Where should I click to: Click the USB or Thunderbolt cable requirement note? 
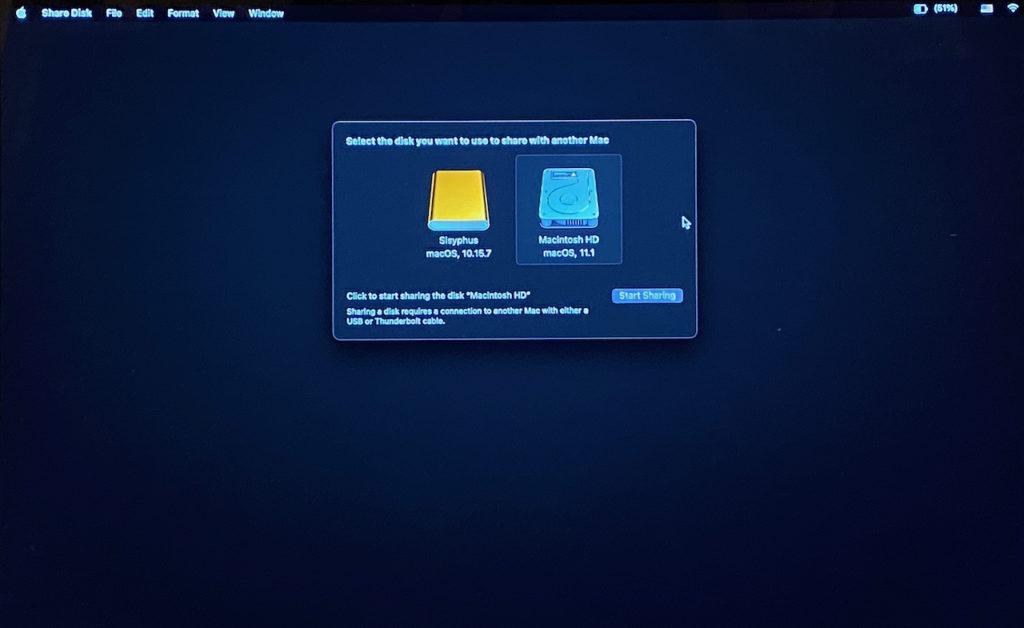(467, 316)
